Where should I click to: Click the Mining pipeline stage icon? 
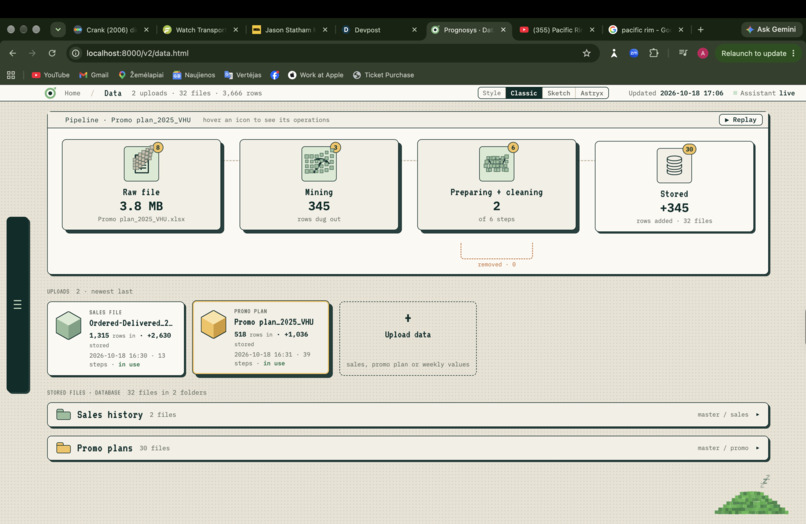tap(319, 164)
